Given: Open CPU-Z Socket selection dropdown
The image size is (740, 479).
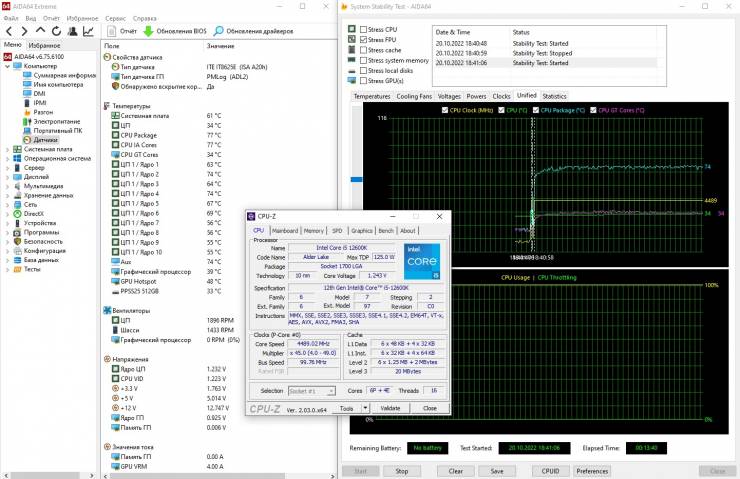Looking at the screenshot, I should (311, 391).
